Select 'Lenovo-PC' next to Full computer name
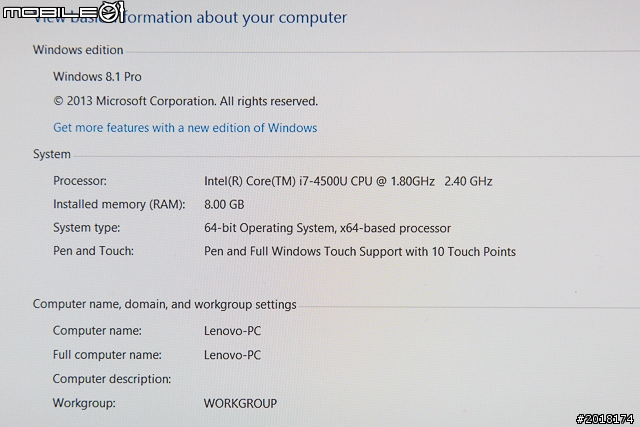Viewport: 640px width, 427px height. pyautogui.click(x=232, y=355)
